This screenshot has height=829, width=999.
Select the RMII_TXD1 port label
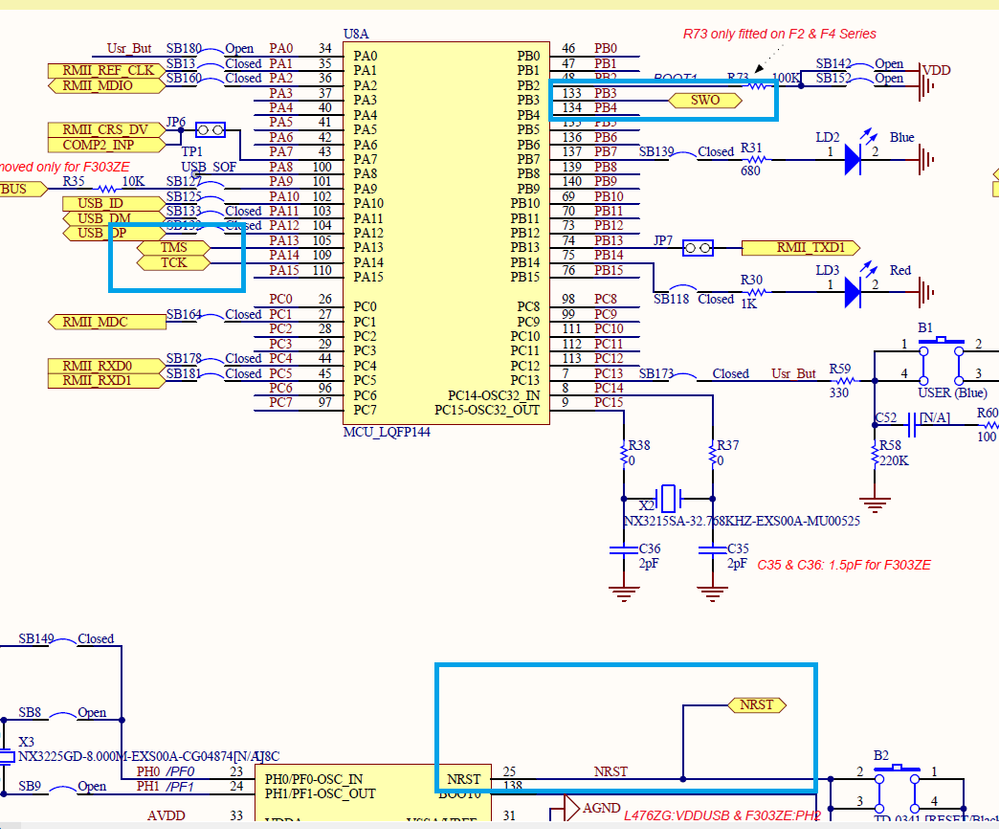point(801,247)
